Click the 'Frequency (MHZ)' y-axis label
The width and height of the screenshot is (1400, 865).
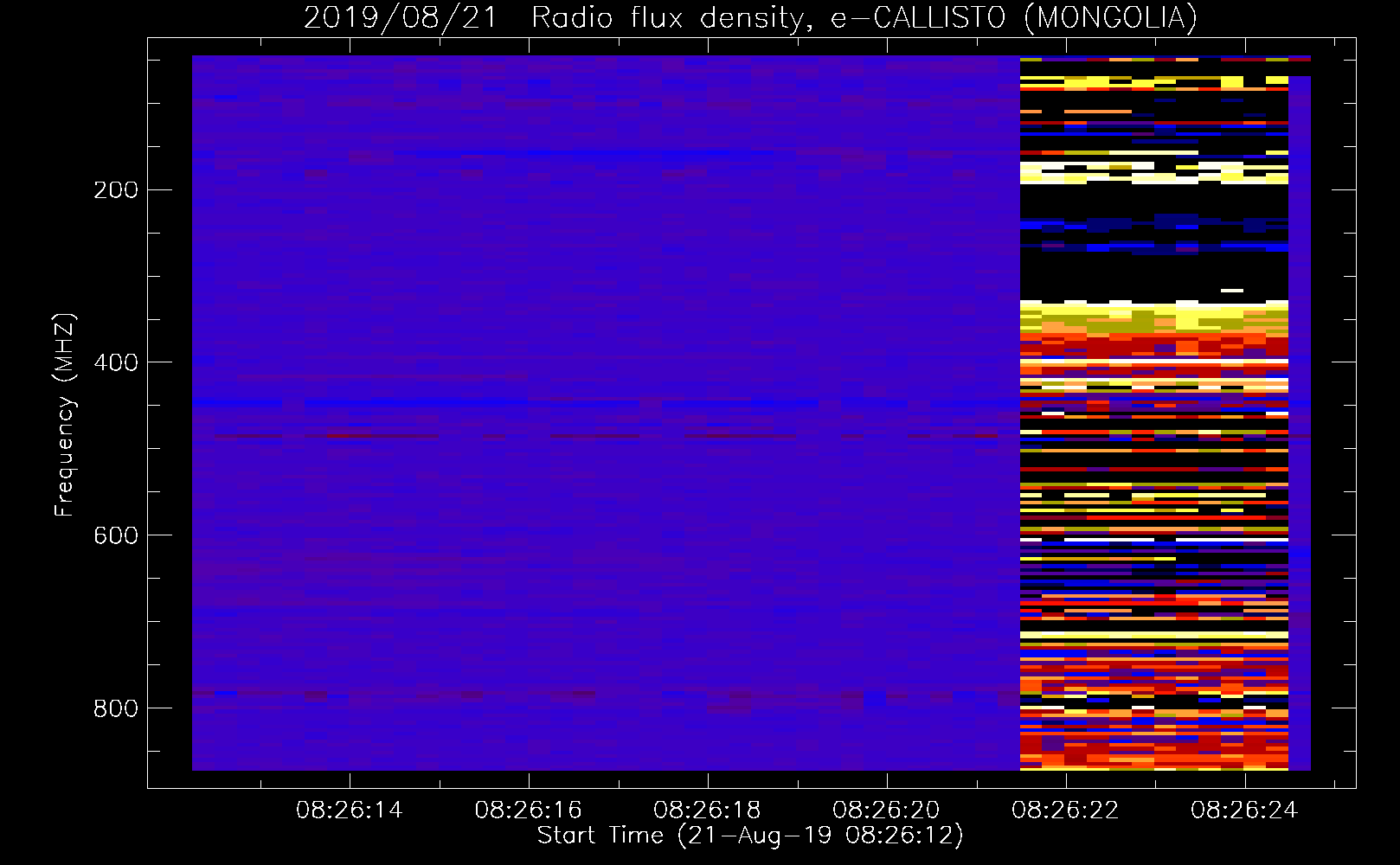click(65, 415)
